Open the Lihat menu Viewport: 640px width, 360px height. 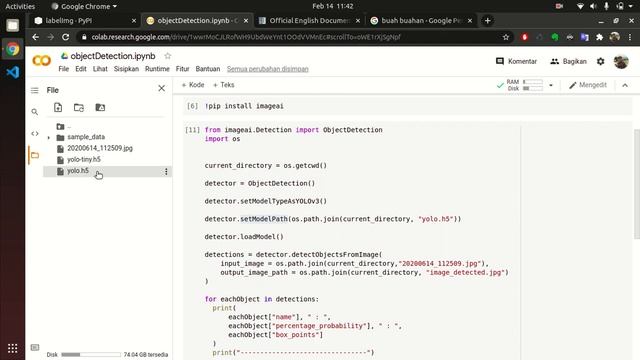pos(100,69)
